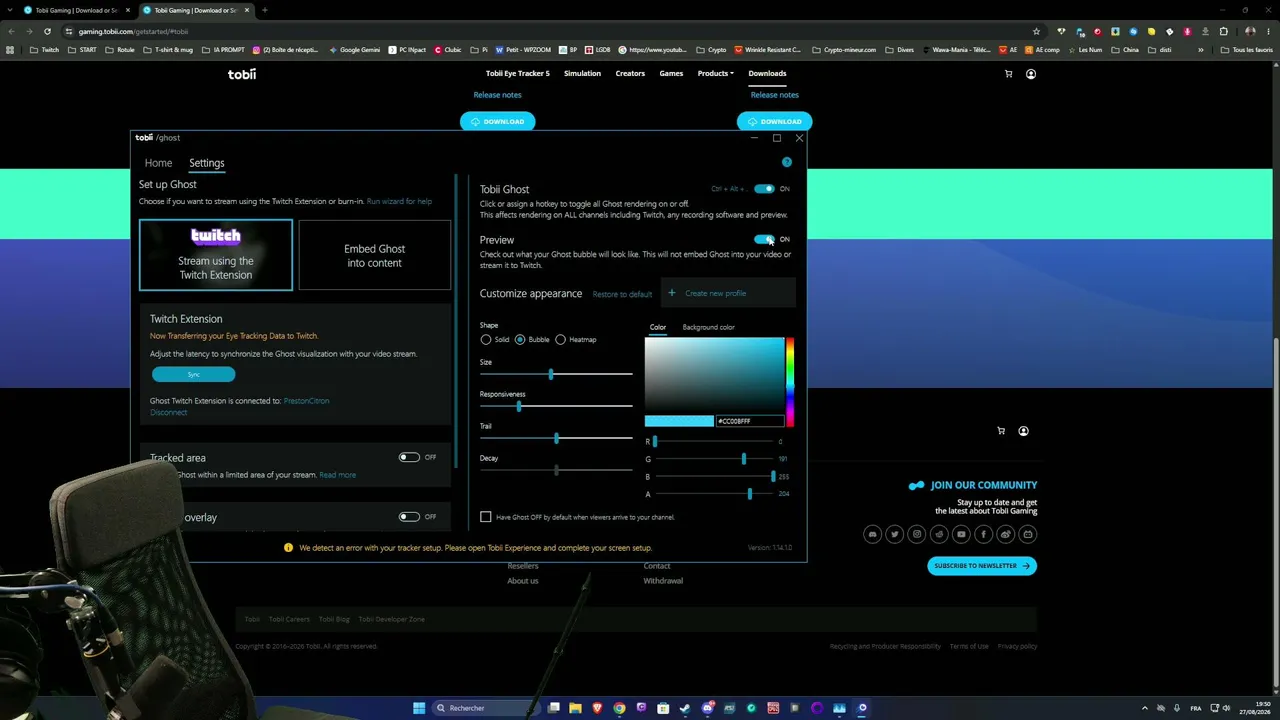
Task: Choose Stream using the Twitch Extension card
Action: click(x=216, y=255)
